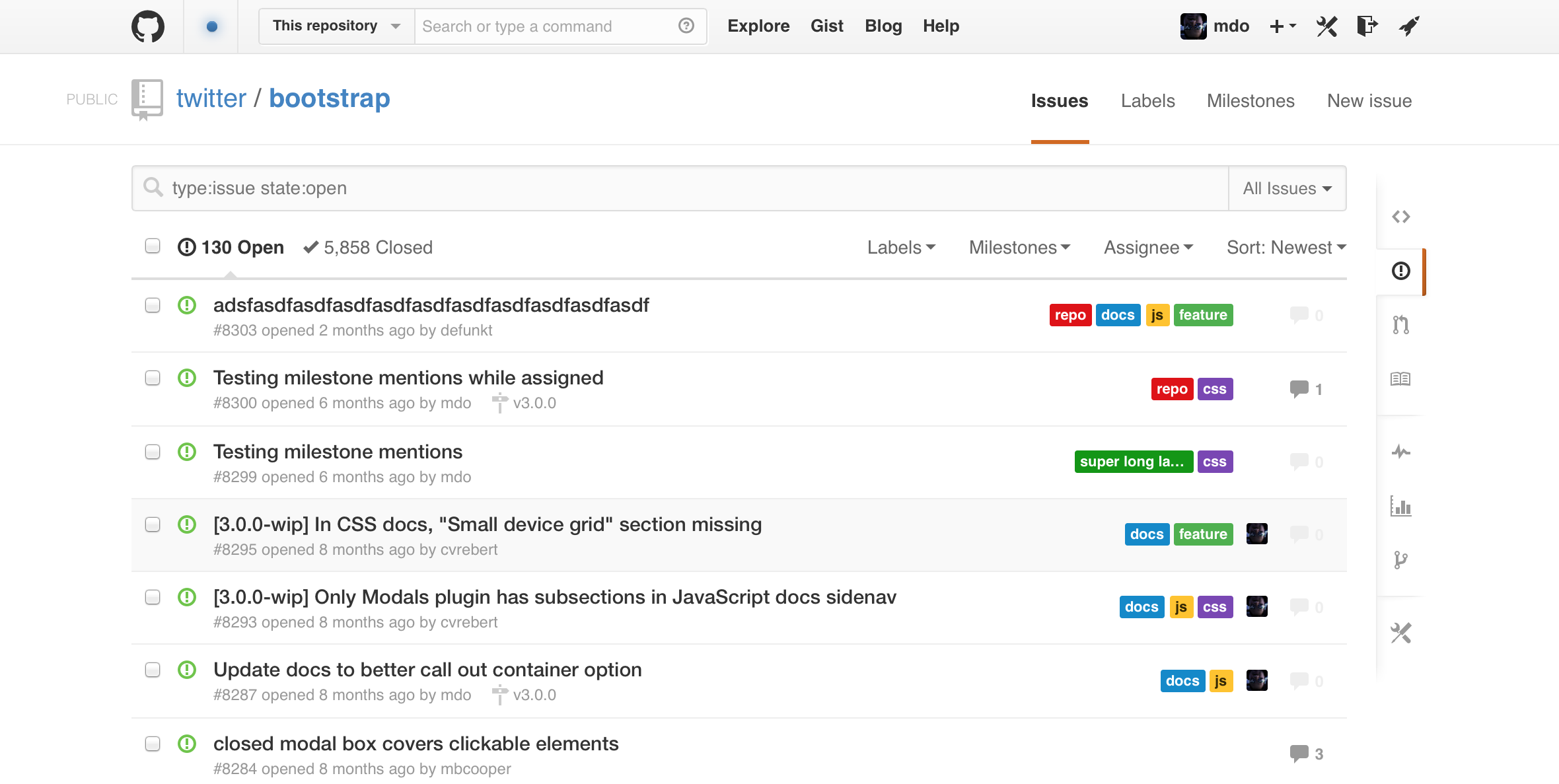1559x784 pixels.
Task: Click the sign out icon
Action: click(x=1367, y=26)
